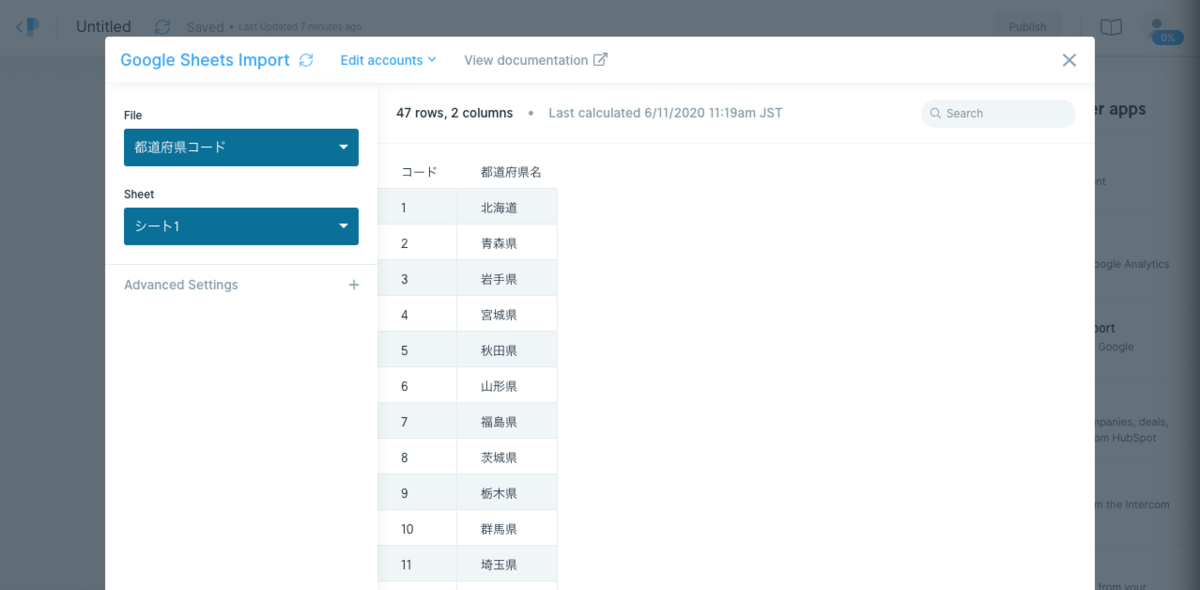This screenshot has height=590, width=1200.
Task: Click code cell 10 in the 群馬県 row
Action: [417, 529]
